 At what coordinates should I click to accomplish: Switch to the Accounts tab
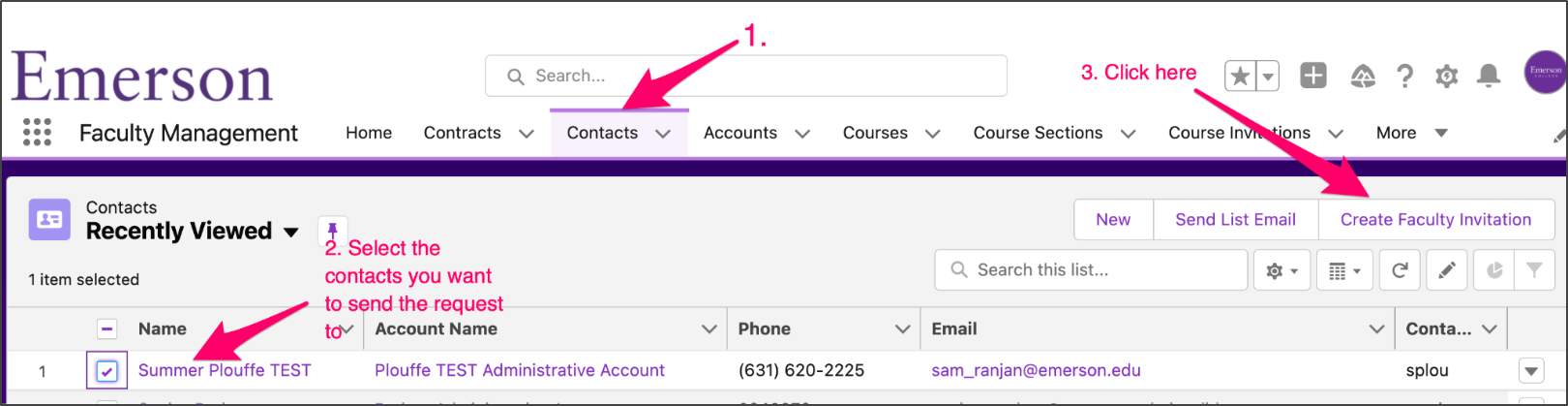pyautogui.click(x=740, y=133)
